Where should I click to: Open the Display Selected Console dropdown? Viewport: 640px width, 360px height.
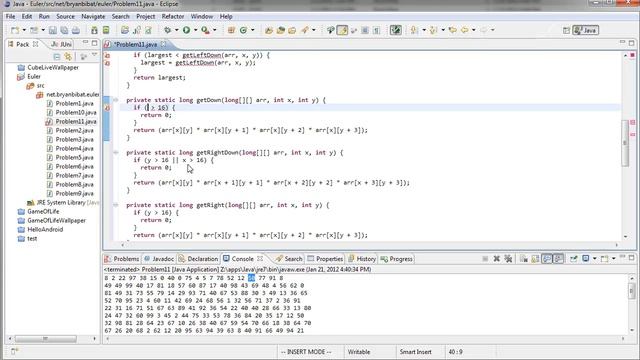click(594, 259)
